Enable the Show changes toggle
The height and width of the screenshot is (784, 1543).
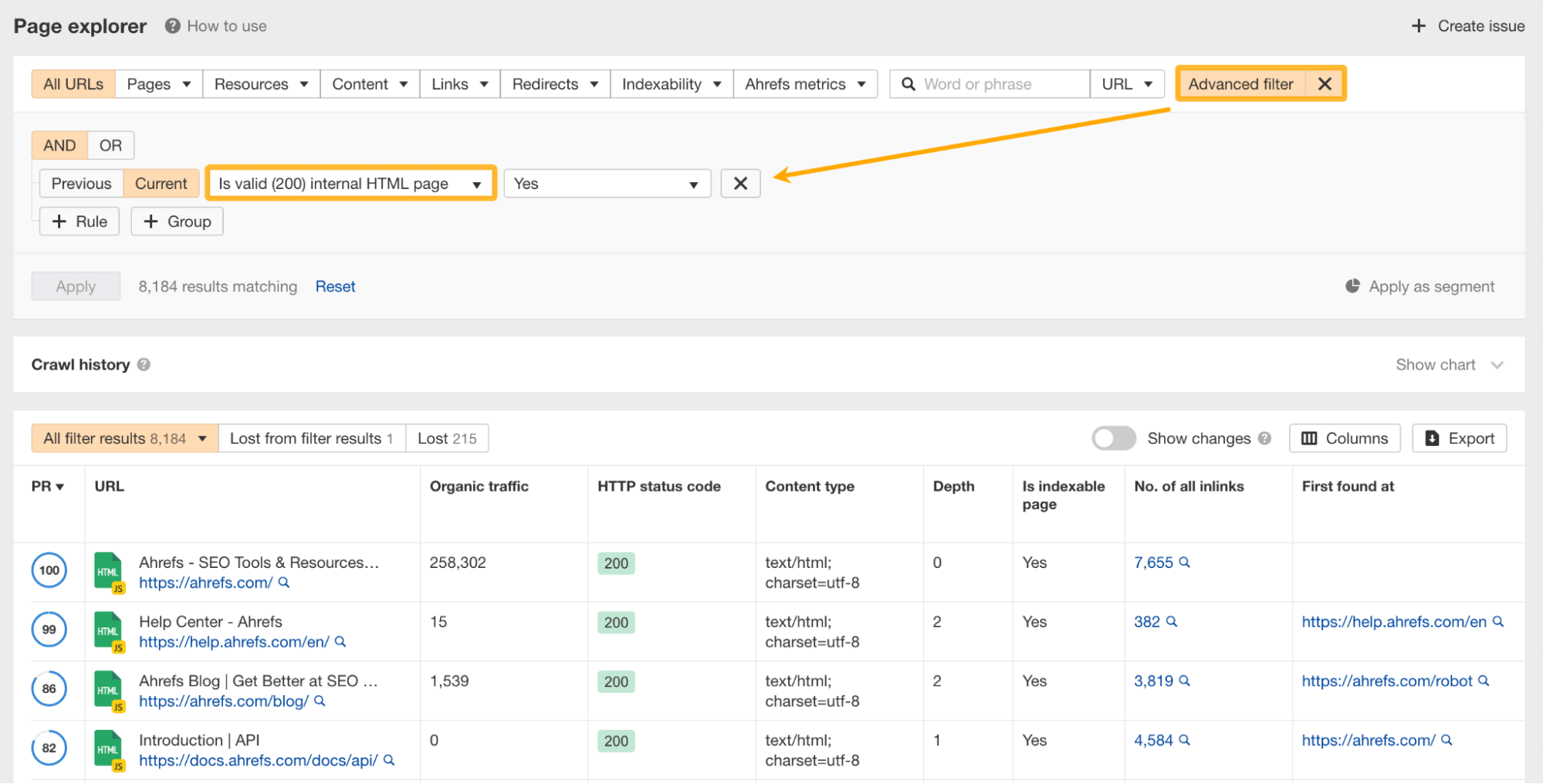coord(1113,438)
